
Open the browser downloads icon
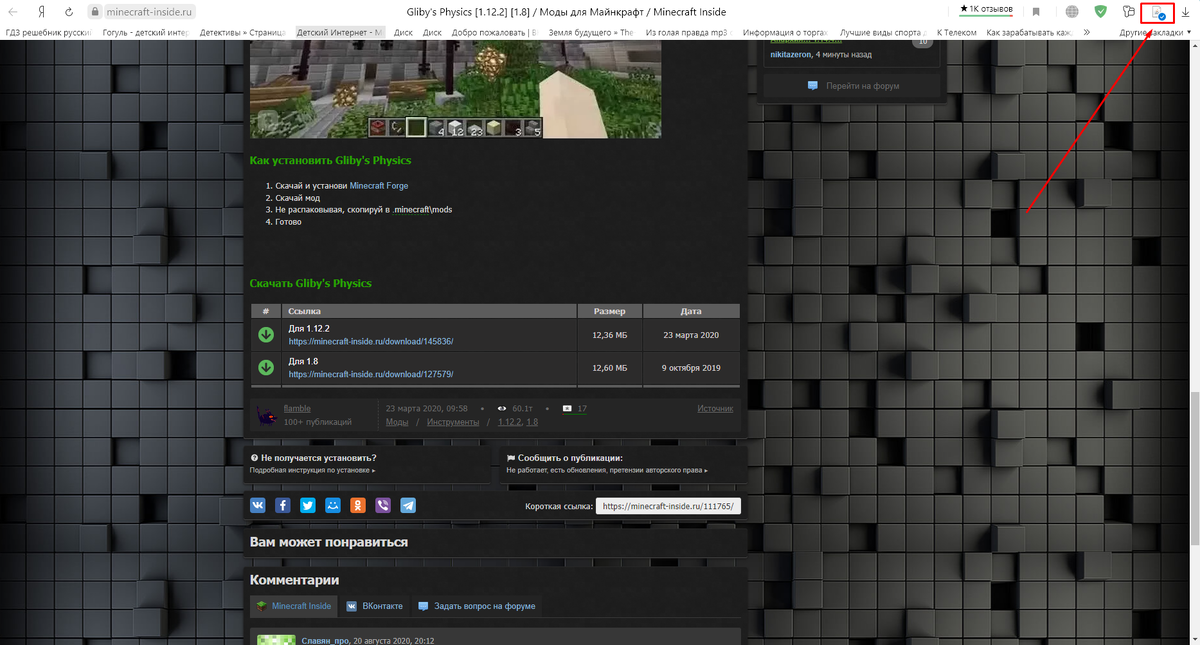point(1186,12)
